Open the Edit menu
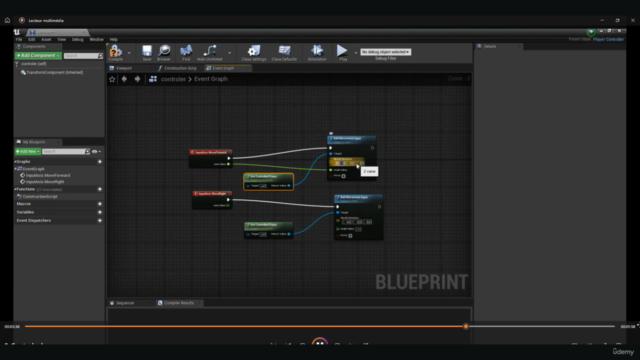 pyautogui.click(x=31, y=40)
